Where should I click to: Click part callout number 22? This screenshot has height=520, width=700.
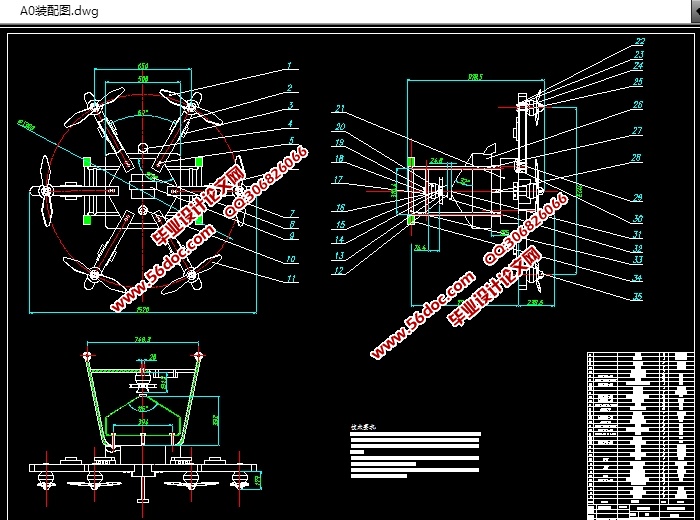pyautogui.click(x=640, y=41)
